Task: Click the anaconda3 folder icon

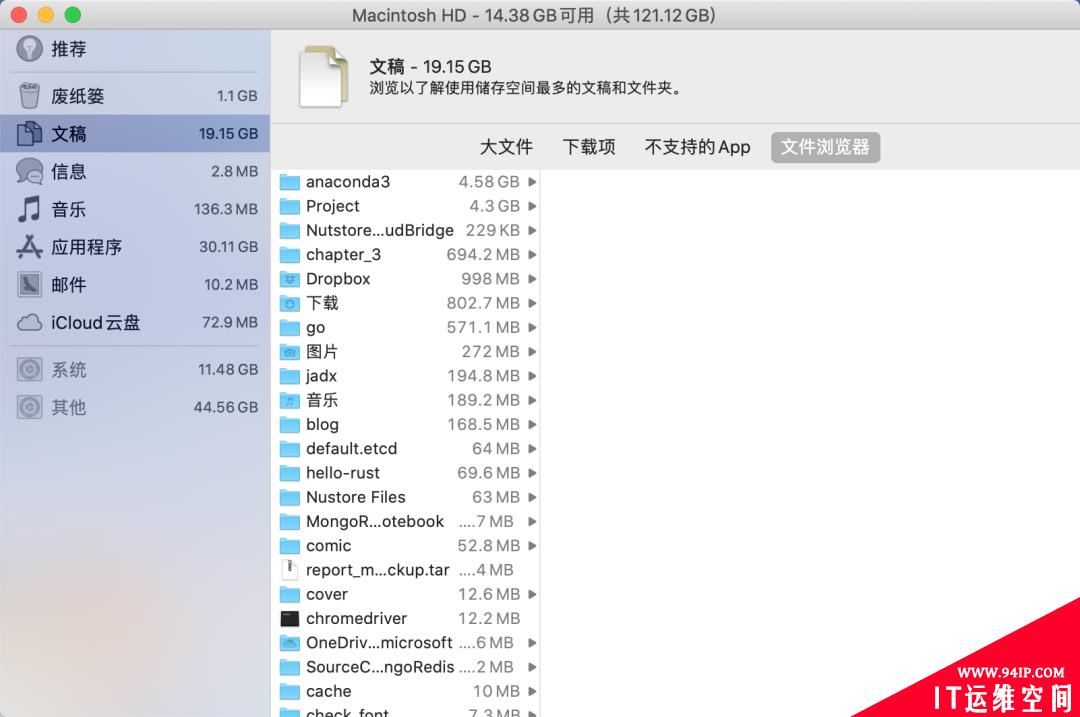Action: point(290,182)
